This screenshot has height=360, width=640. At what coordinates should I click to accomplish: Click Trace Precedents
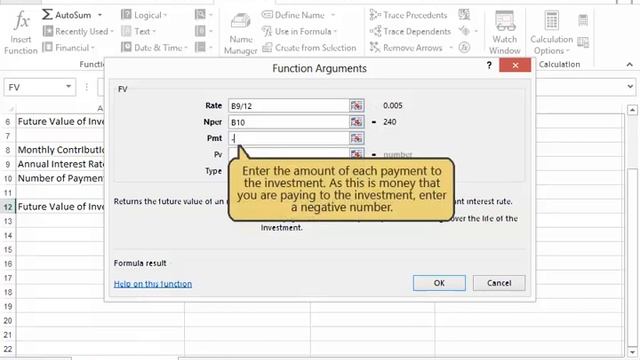point(408,15)
